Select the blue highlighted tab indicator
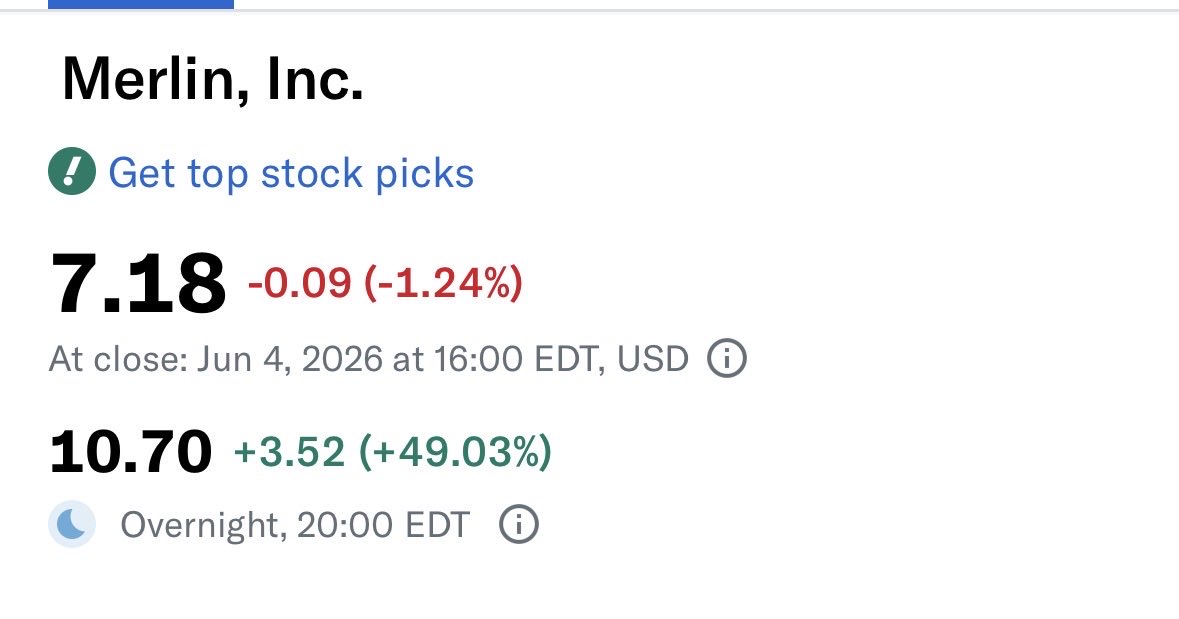The width and height of the screenshot is (1179, 619). click(x=141, y=5)
